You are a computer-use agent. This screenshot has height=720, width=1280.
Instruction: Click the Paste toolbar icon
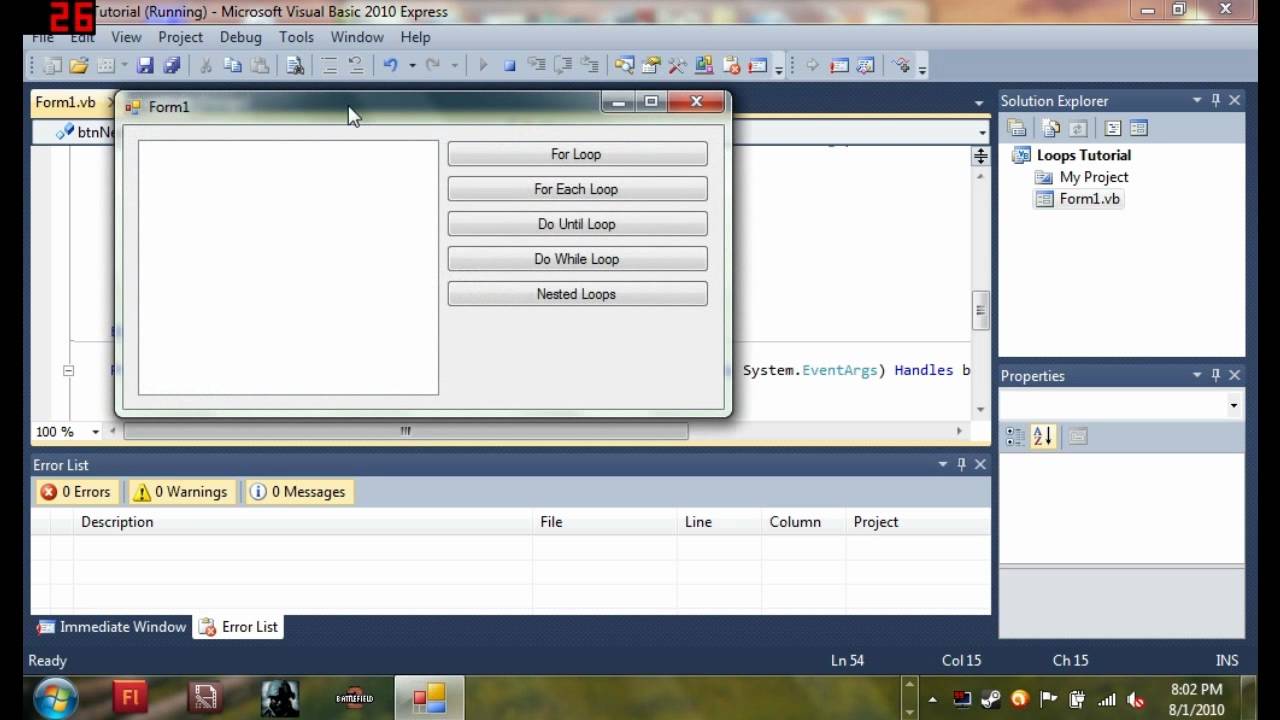(259, 65)
